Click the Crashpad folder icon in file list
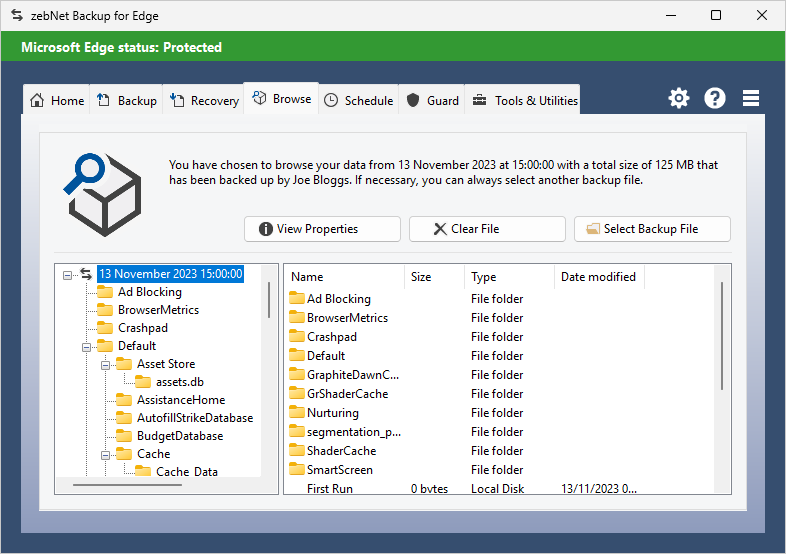The height and width of the screenshot is (554, 786). click(297, 337)
